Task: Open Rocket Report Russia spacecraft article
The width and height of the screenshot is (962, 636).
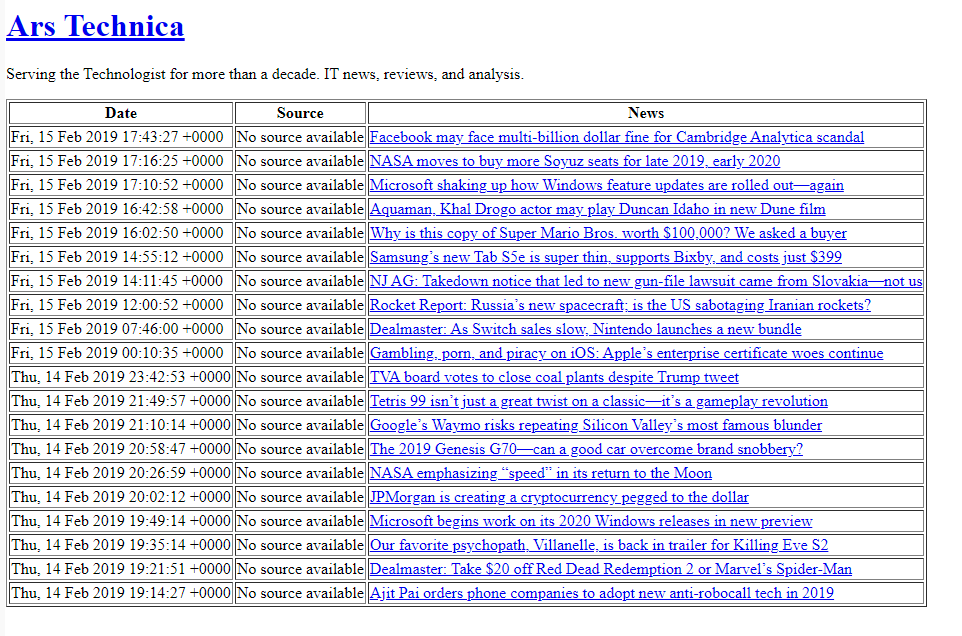Action: tap(620, 304)
